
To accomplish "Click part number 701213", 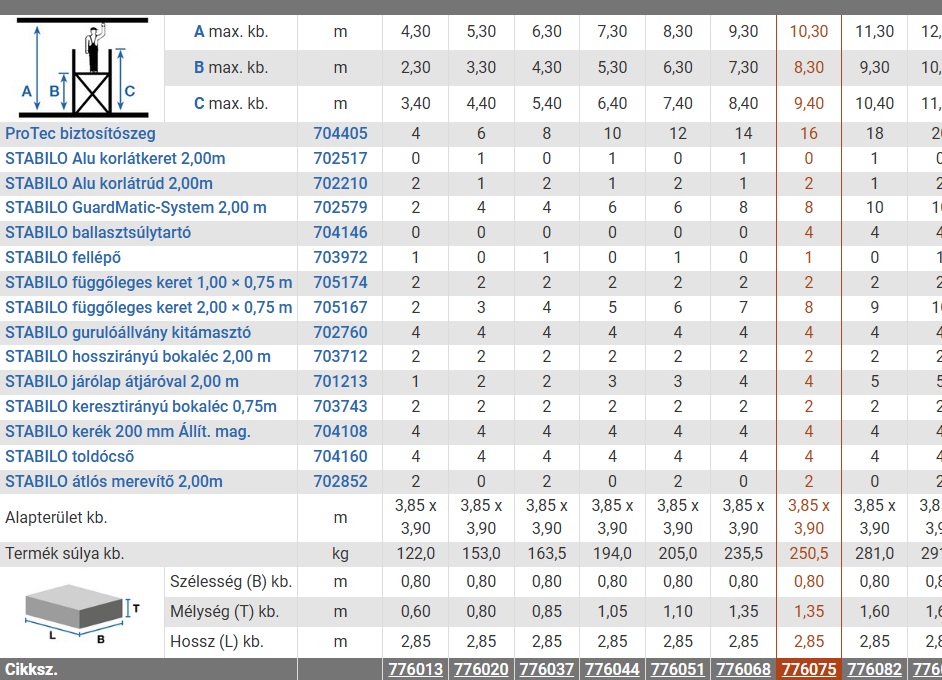I will 340,381.
